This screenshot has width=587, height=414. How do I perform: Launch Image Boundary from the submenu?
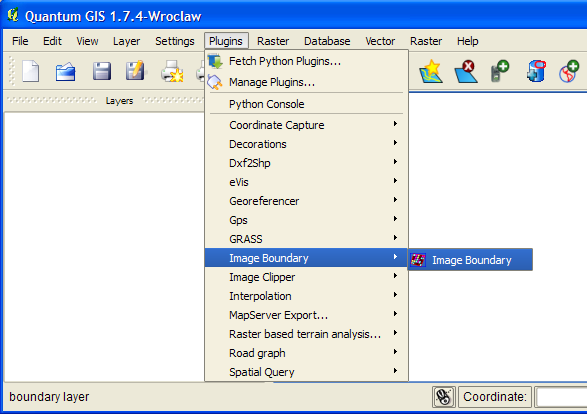tap(470, 259)
